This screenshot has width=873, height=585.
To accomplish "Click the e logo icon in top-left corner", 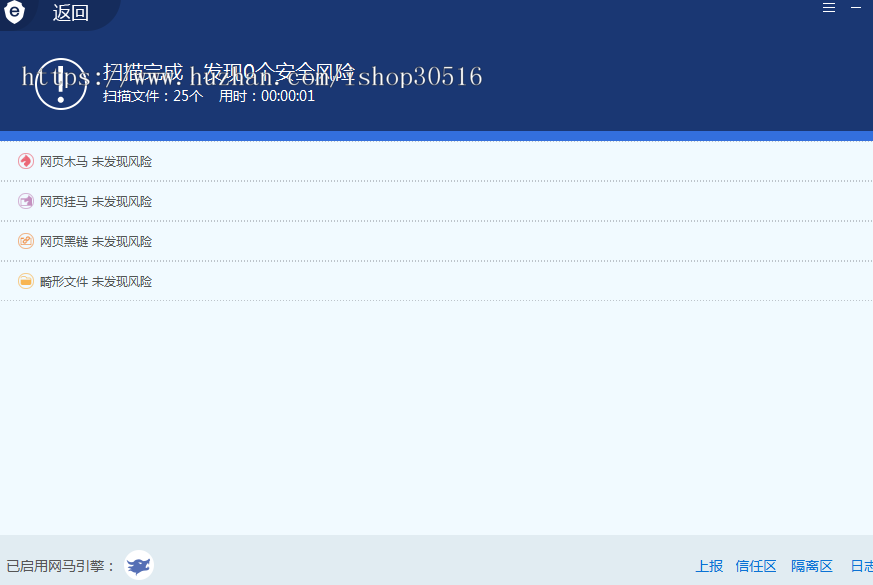I will click(x=13, y=13).
